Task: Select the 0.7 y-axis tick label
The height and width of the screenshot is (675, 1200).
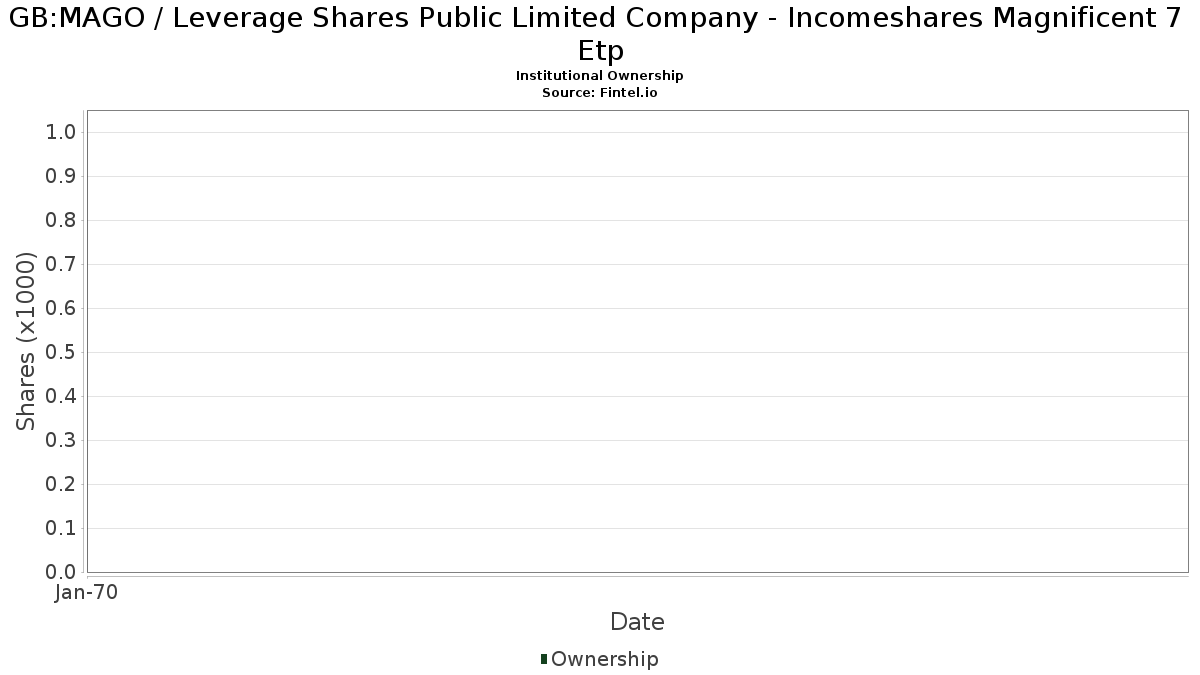Action: 62,265
